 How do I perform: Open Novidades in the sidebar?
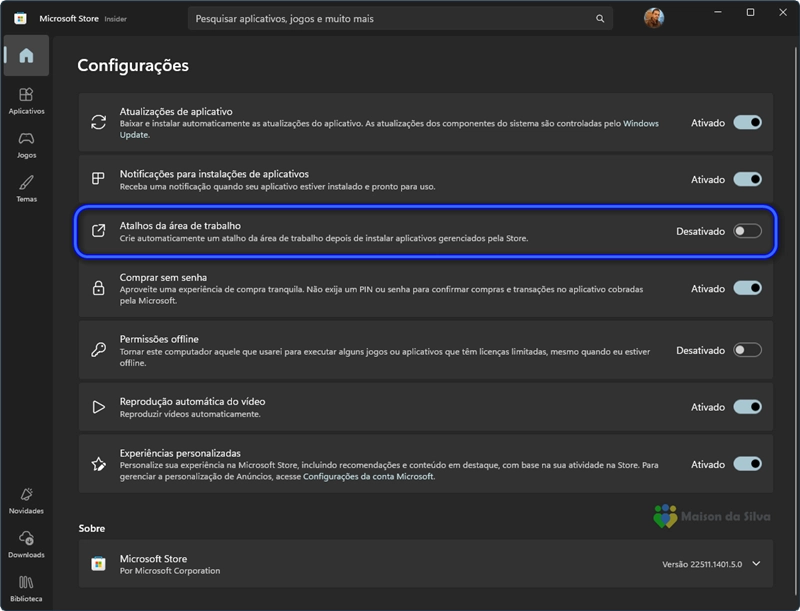pyautogui.click(x=26, y=500)
